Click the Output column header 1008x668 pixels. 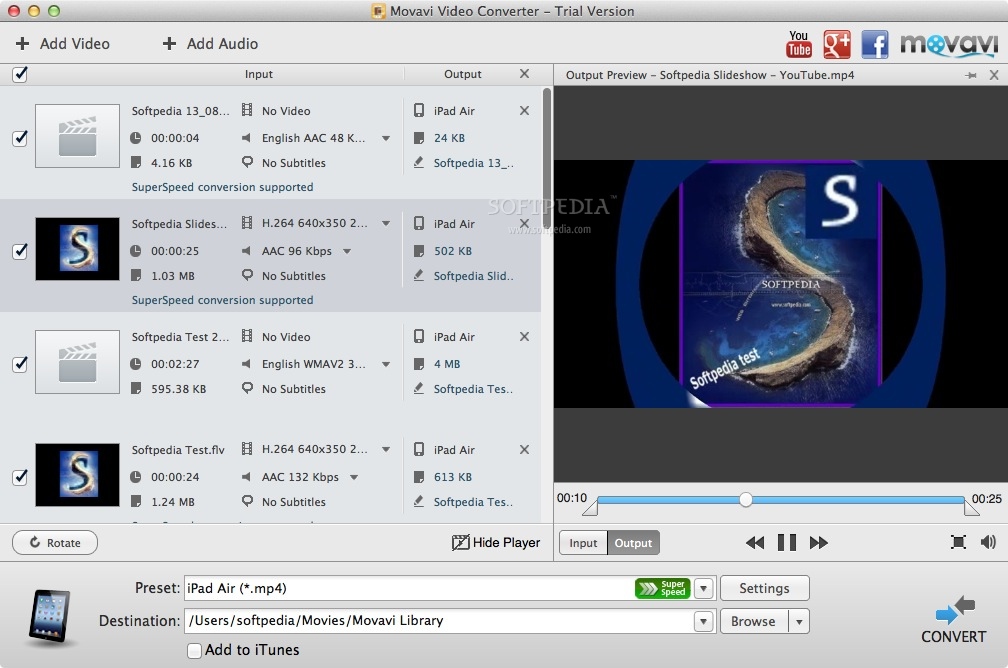462,74
